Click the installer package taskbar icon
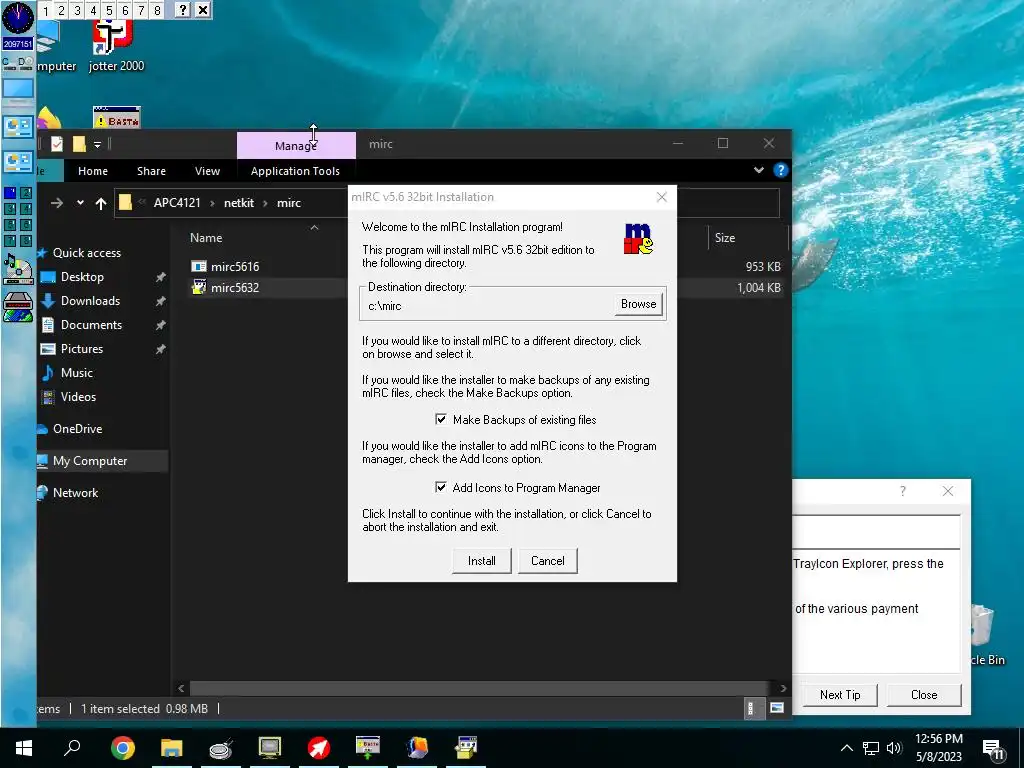 pyautogui.click(x=466, y=748)
